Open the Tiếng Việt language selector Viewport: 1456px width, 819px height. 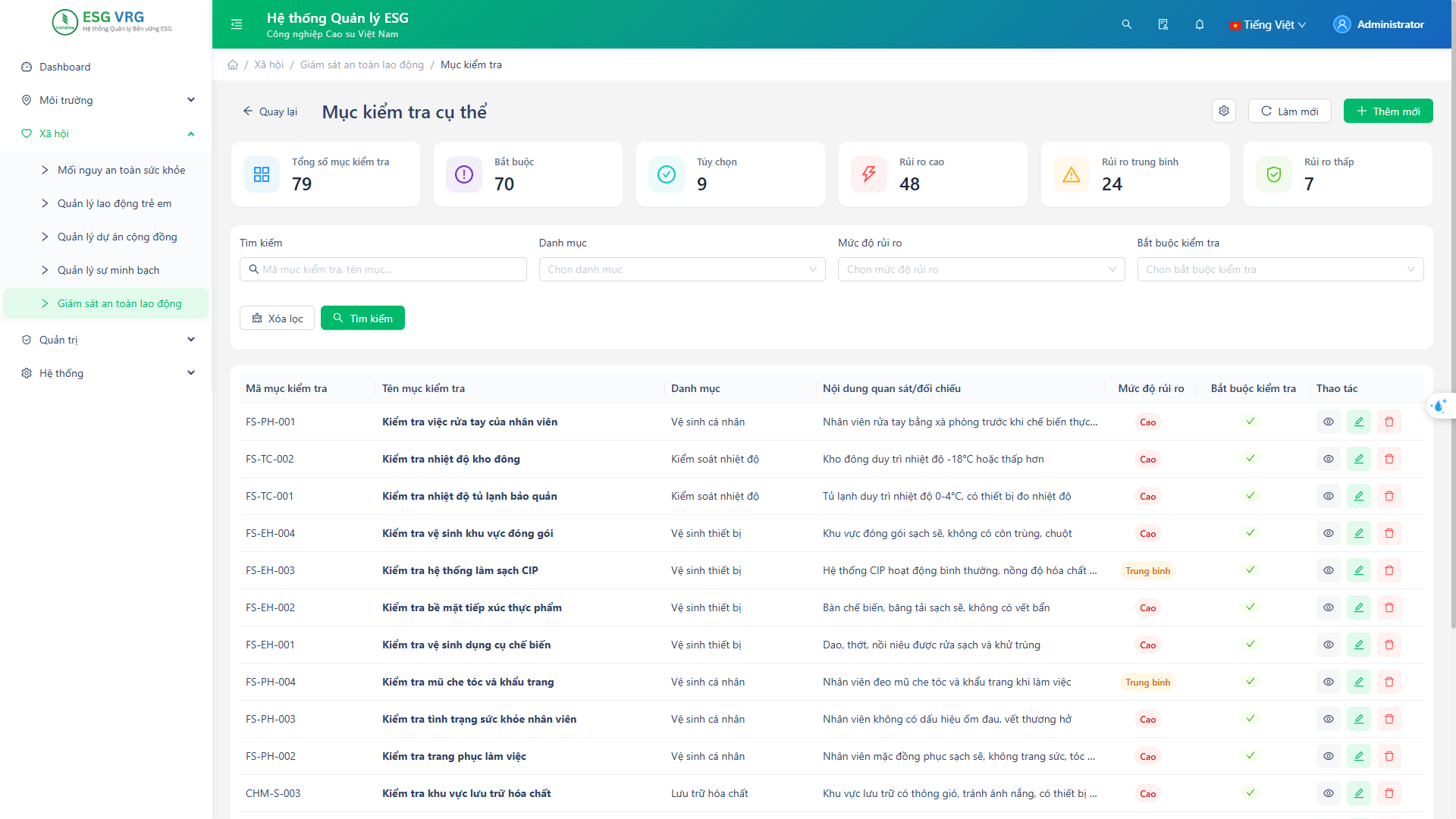coord(1268,24)
